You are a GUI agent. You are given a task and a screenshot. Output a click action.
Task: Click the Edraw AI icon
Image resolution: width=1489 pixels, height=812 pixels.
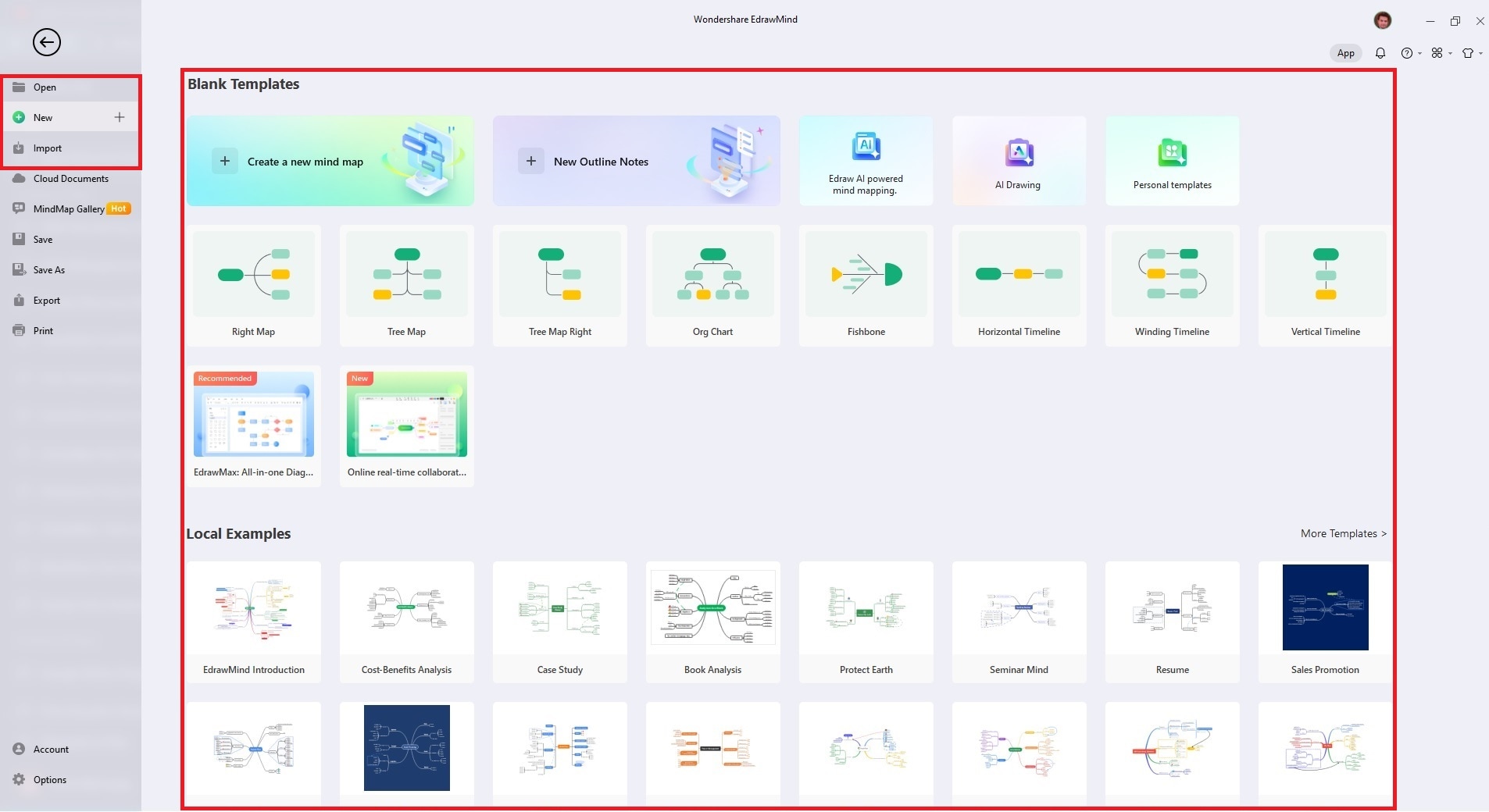866,146
